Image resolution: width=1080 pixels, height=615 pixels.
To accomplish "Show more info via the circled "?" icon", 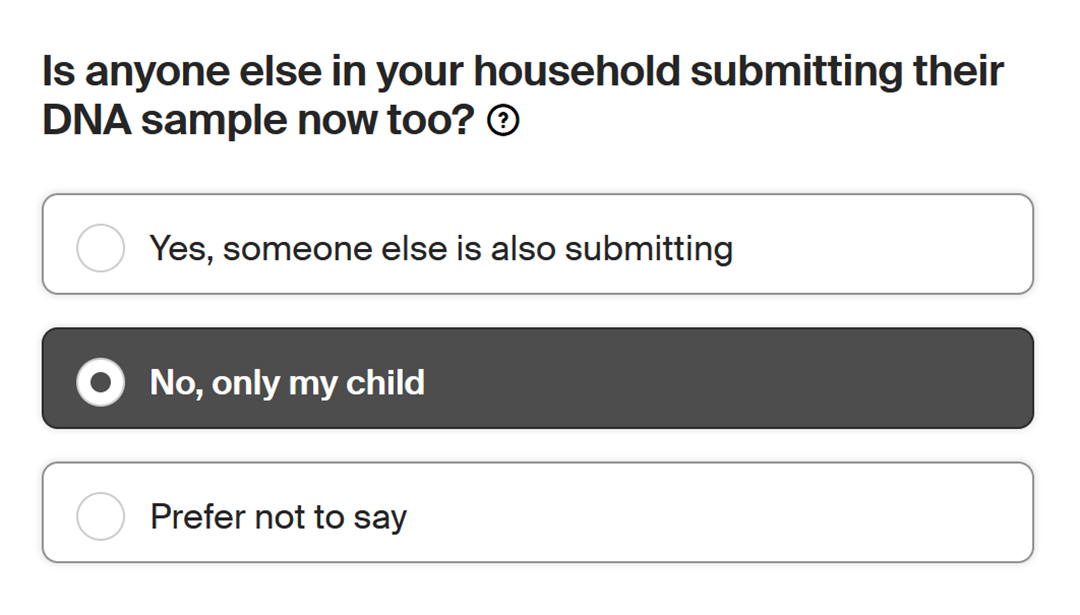I will 503,122.
